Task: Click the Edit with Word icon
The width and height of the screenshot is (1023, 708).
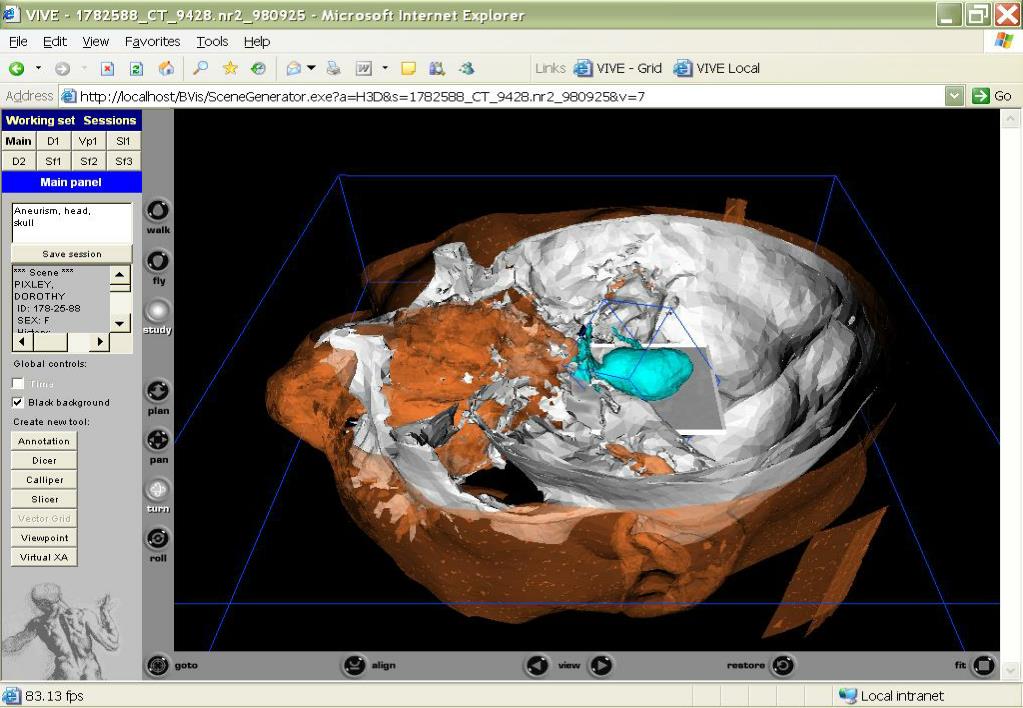Action: [x=363, y=68]
